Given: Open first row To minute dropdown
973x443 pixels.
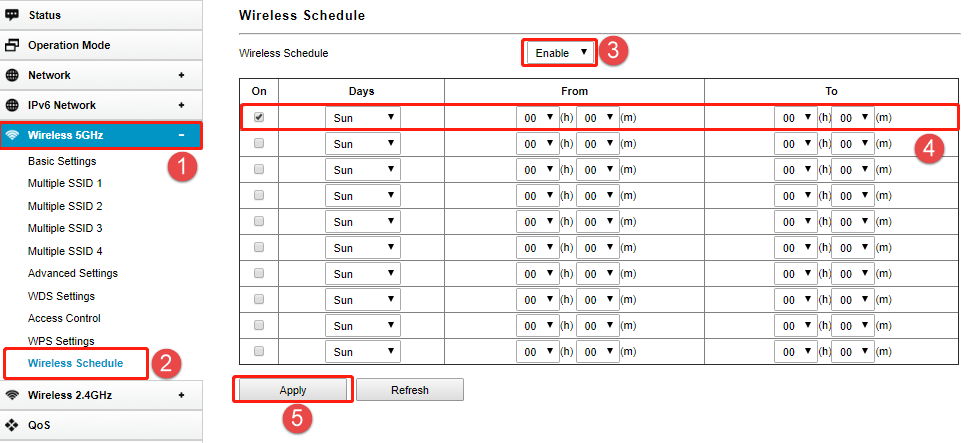Looking at the screenshot, I should 853,117.
